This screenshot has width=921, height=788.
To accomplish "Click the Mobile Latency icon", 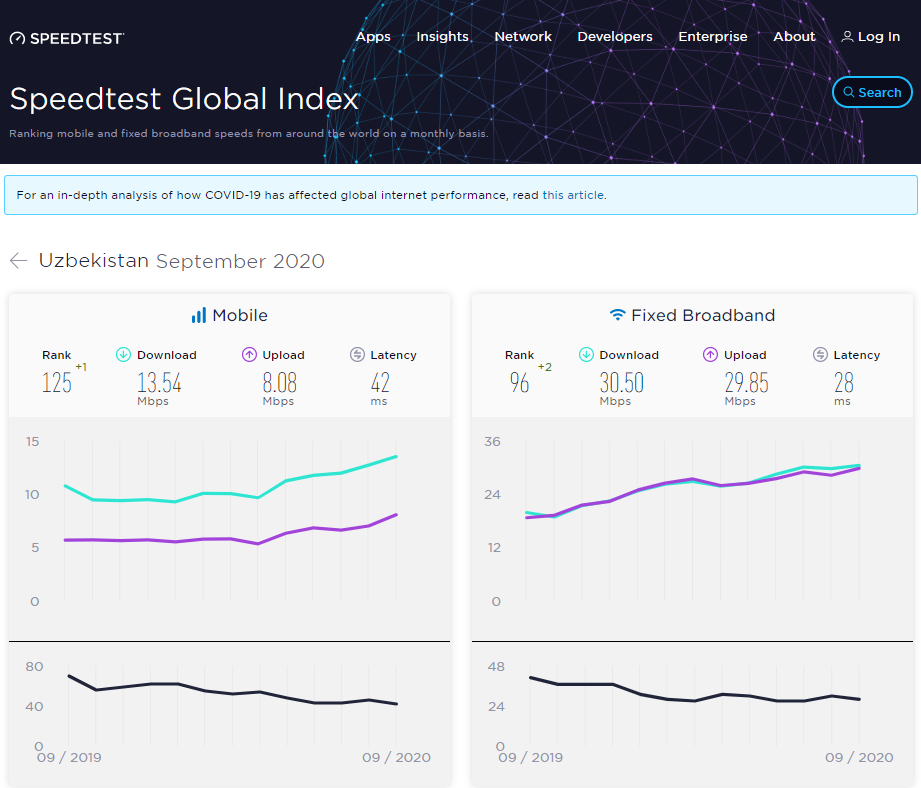I will click(357, 355).
